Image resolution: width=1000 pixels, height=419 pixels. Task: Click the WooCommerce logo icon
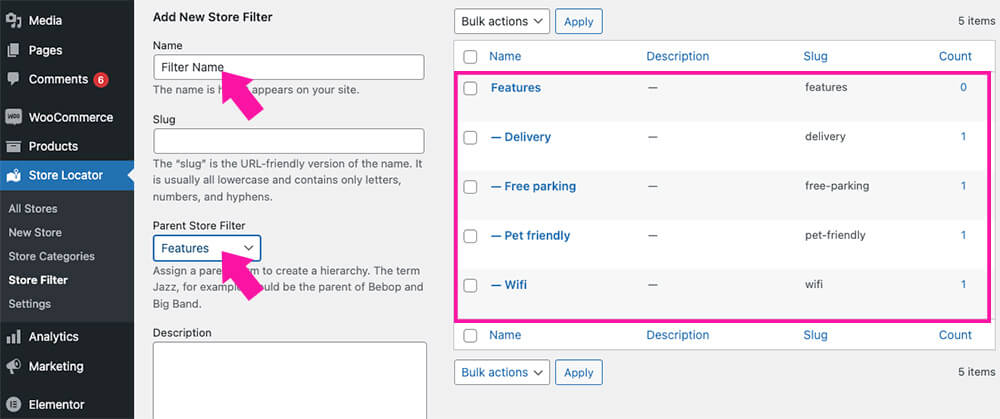(14, 117)
